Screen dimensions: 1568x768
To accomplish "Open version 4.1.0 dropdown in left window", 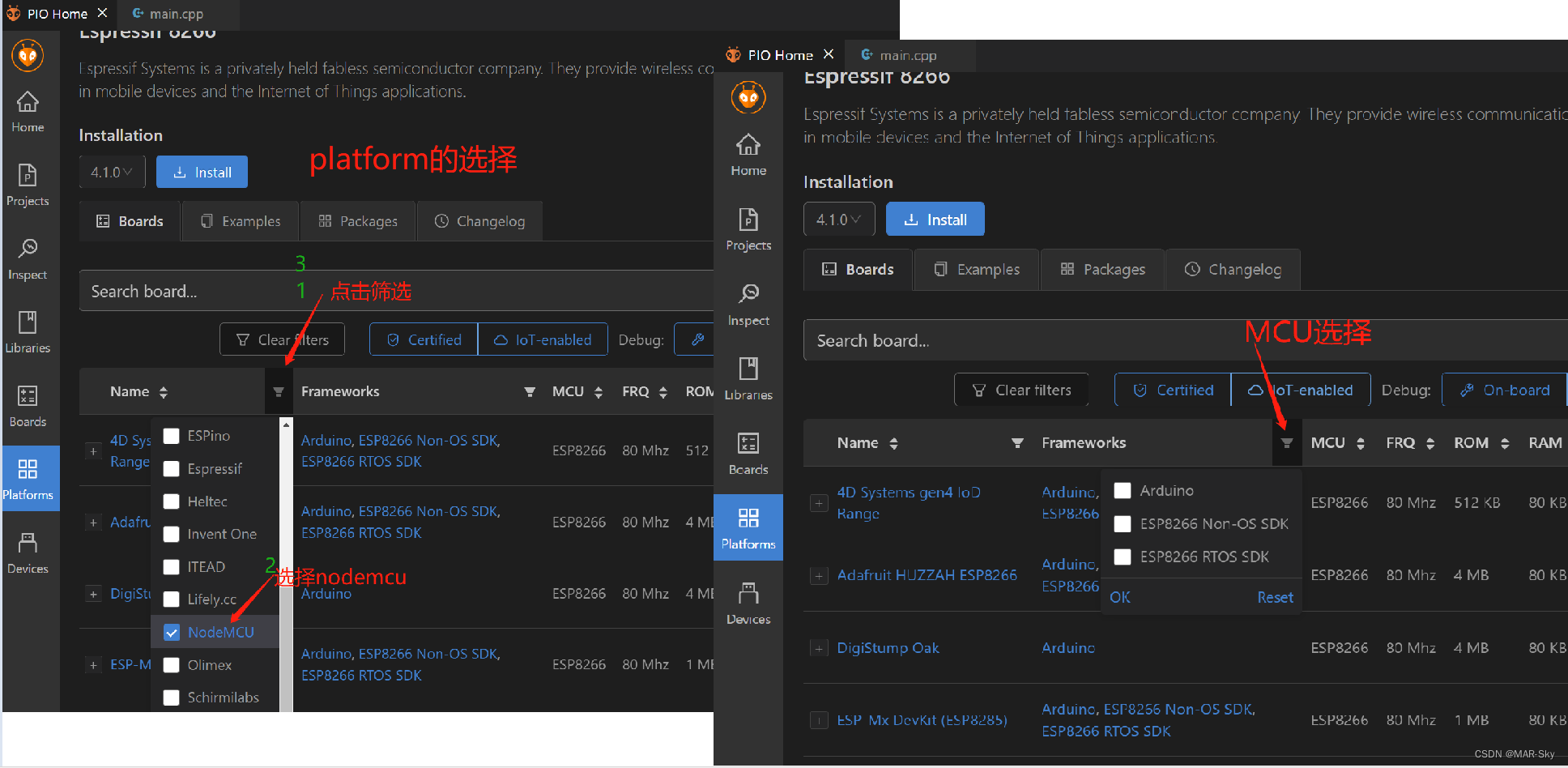I will [x=112, y=172].
